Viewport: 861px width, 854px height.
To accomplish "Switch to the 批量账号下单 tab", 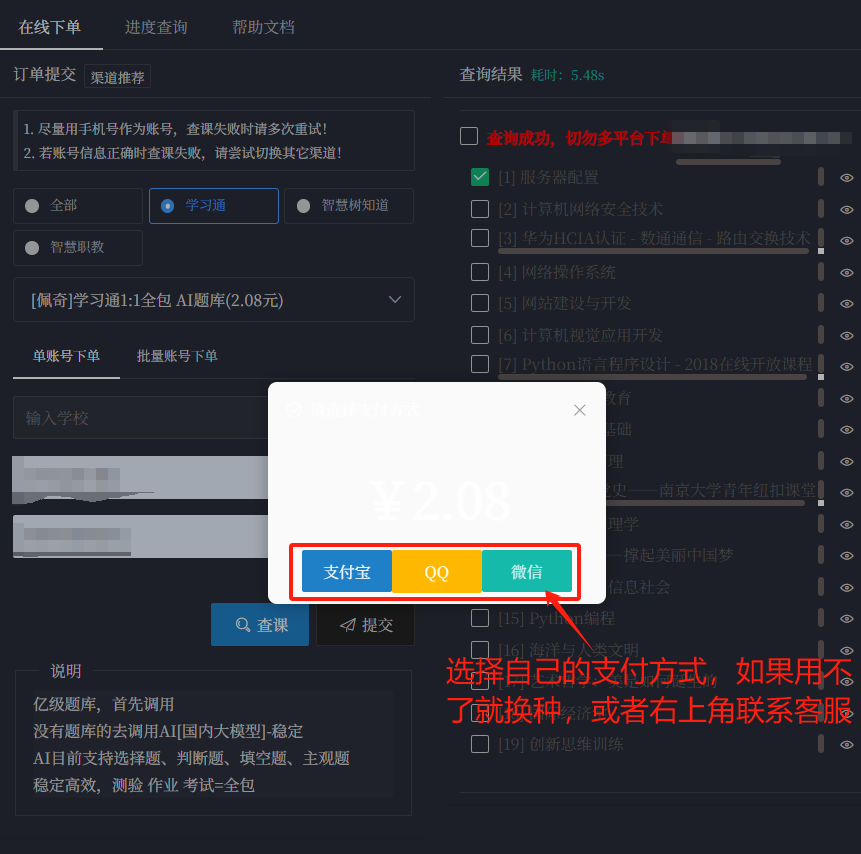I will click(x=177, y=354).
